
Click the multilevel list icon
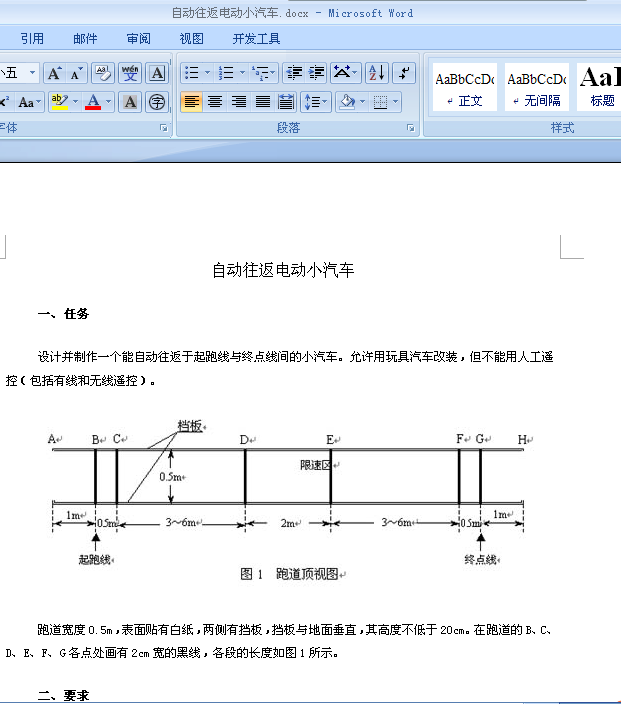coord(260,73)
